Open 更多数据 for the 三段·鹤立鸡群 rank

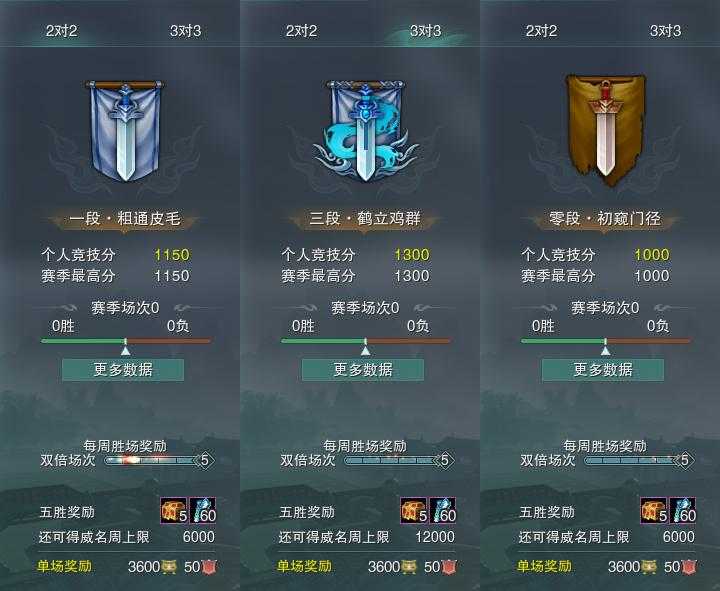pos(363,370)
